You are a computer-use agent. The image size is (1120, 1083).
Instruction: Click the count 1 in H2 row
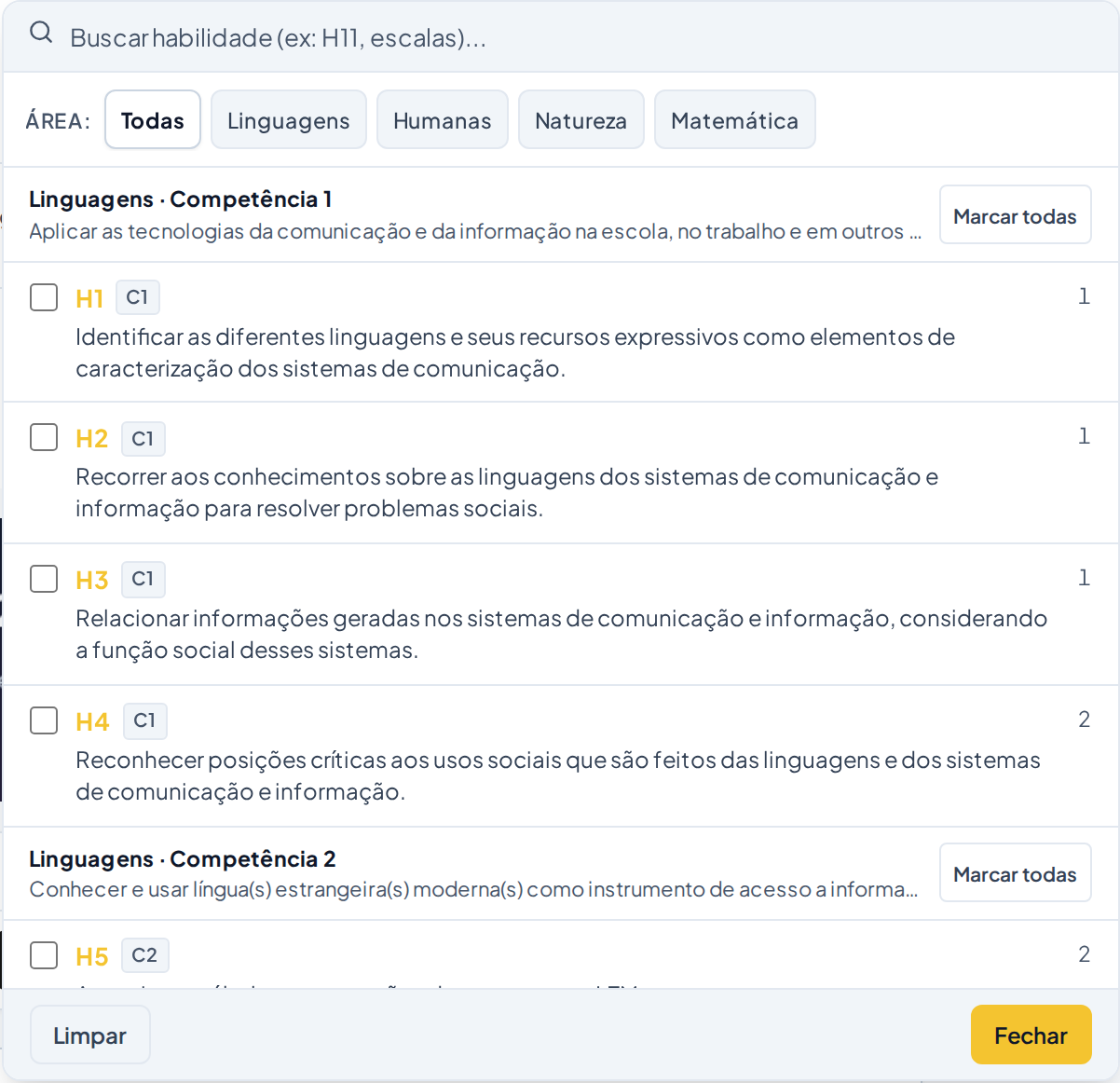[x=1084, y=436]
